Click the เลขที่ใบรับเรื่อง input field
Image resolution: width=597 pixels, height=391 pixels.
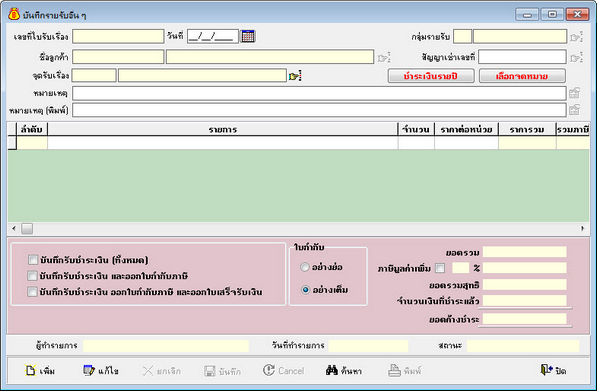(x=118, y=37)
